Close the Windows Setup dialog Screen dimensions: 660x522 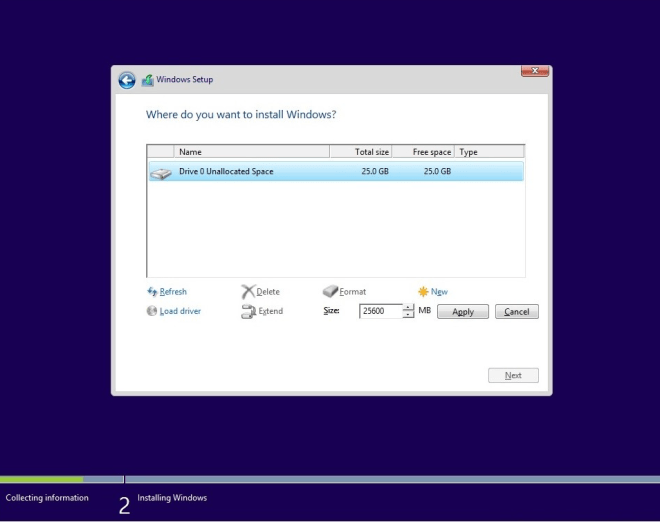click(535, 71)
